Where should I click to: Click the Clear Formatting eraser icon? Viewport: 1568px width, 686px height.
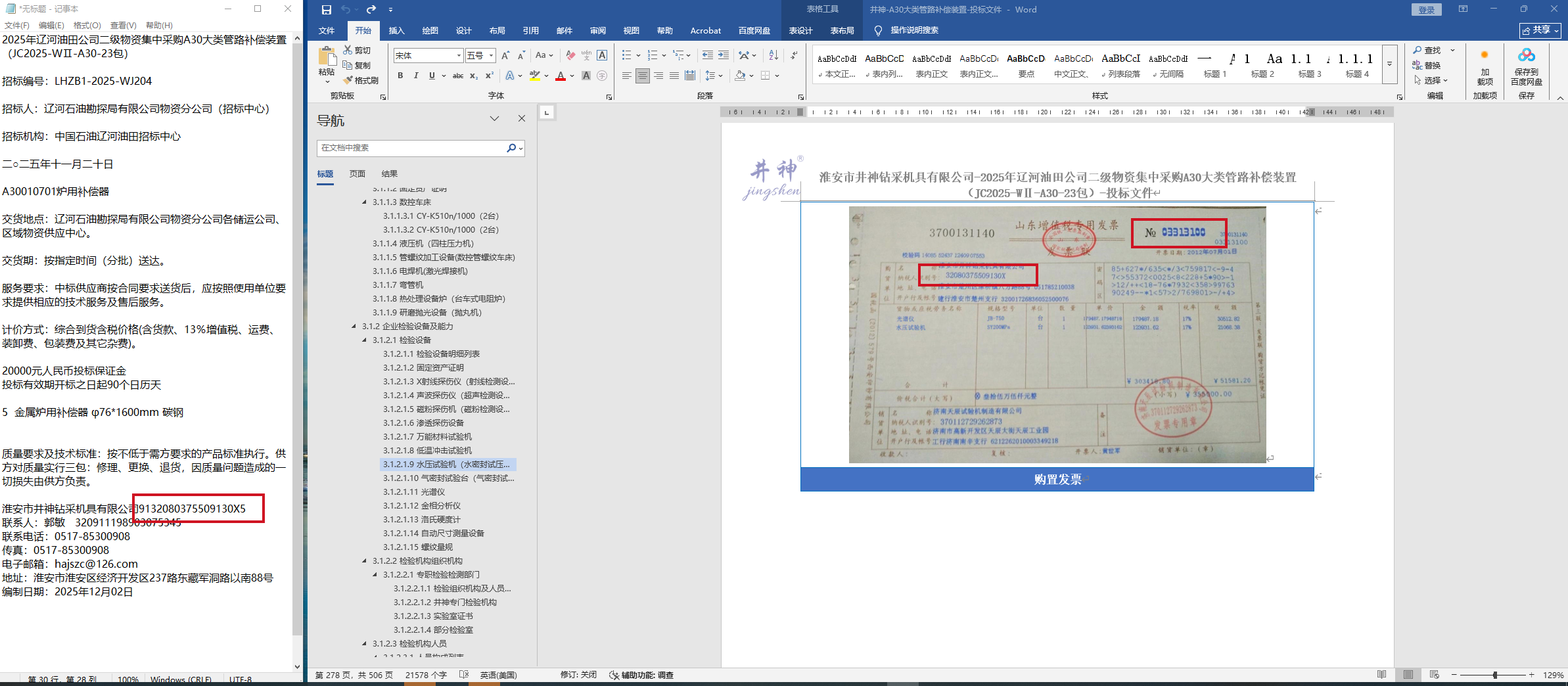570,55
